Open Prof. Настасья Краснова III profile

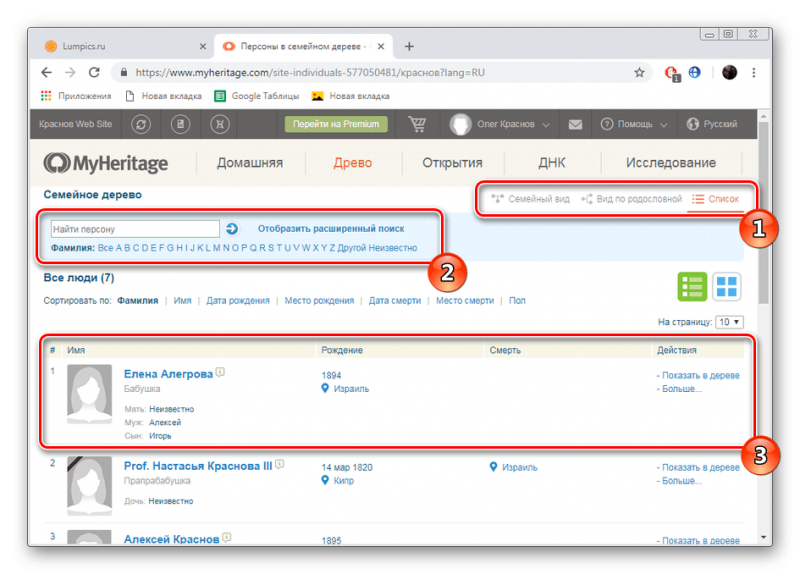tap(198, 466)
